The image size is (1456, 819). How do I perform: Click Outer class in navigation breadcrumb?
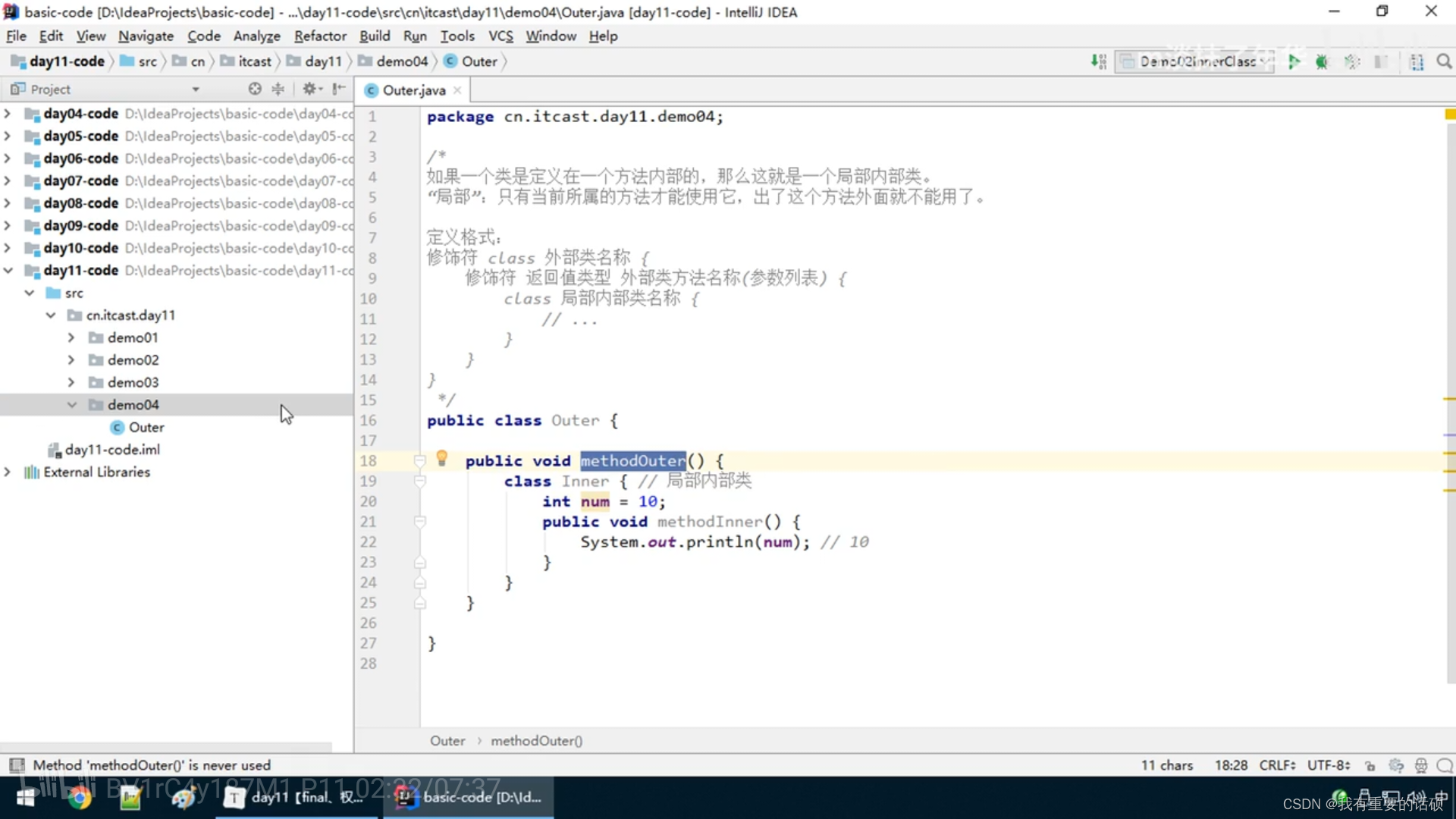click(471, 61)
